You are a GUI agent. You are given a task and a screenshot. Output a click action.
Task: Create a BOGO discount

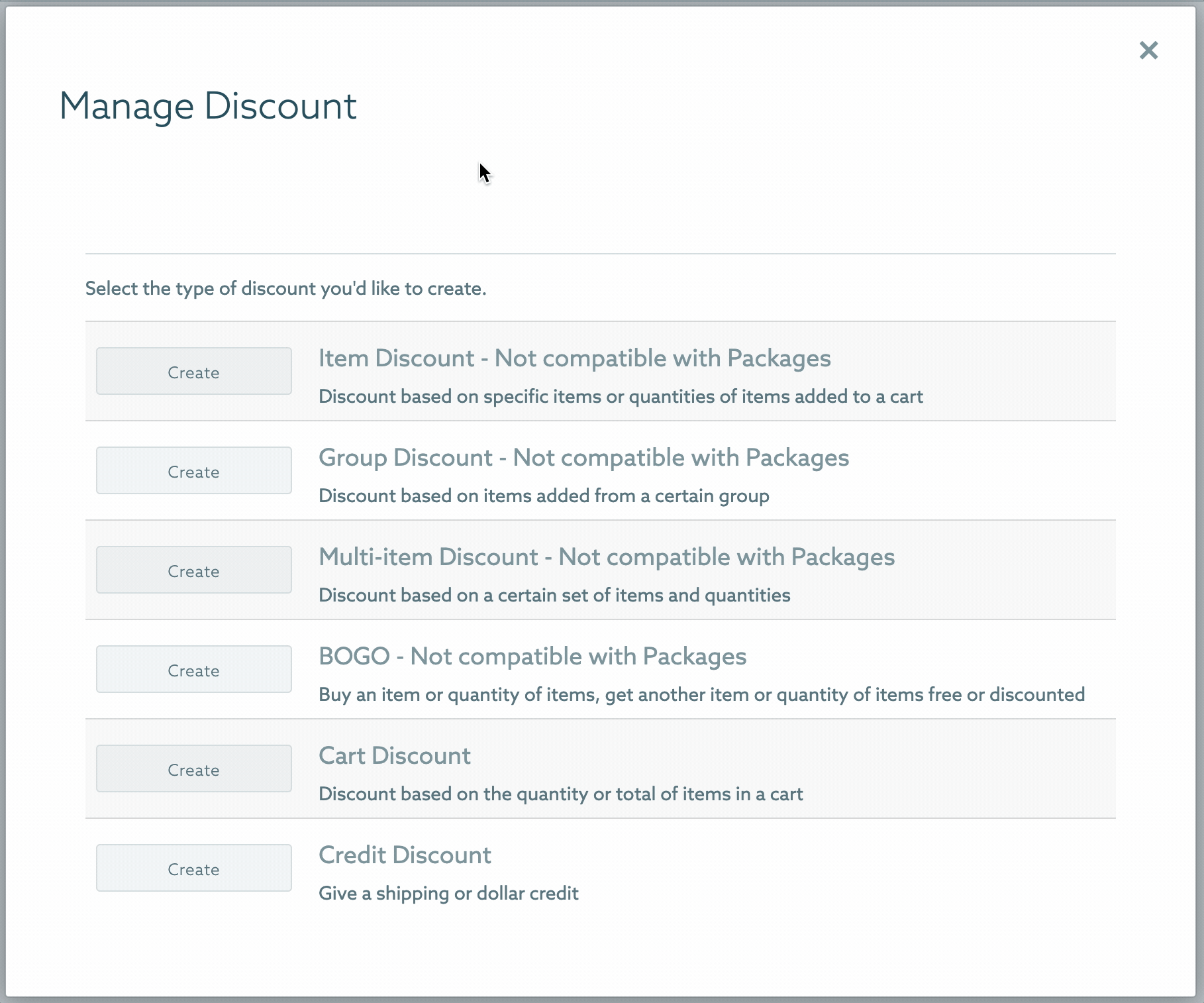tap(194, 669)
